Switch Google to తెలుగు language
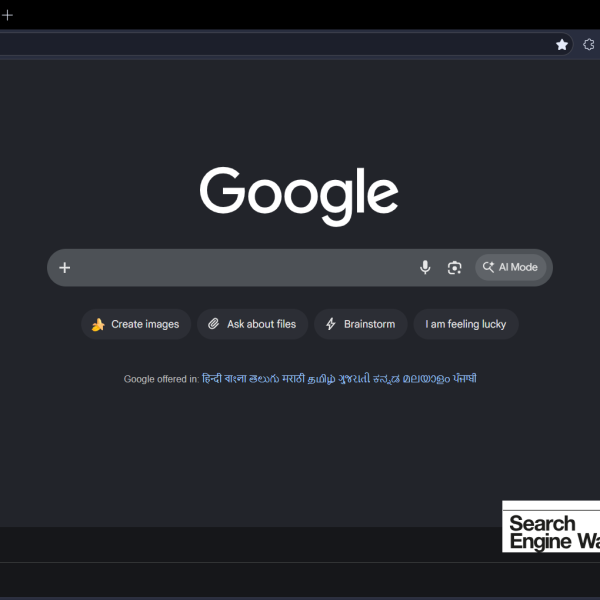The height and width of the screenshot is (600, 600). click(264, 379)
